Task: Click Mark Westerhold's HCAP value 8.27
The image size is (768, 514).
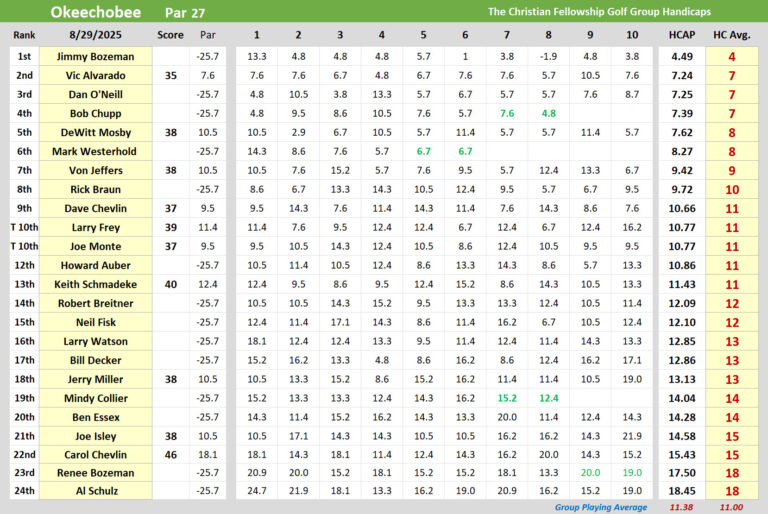Action: 682,151
